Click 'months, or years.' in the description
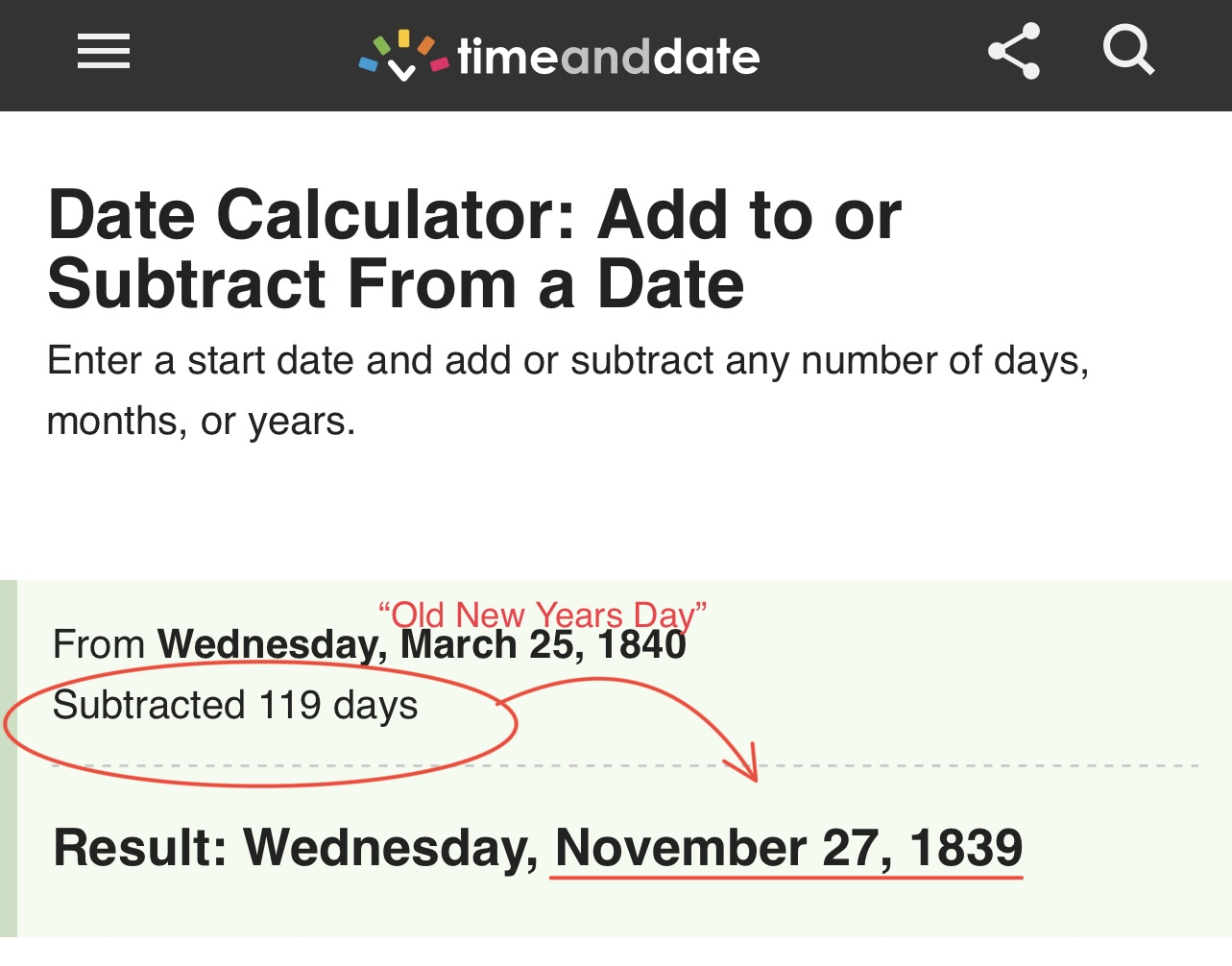The image size is (1232, 966). tap(201, 422)
